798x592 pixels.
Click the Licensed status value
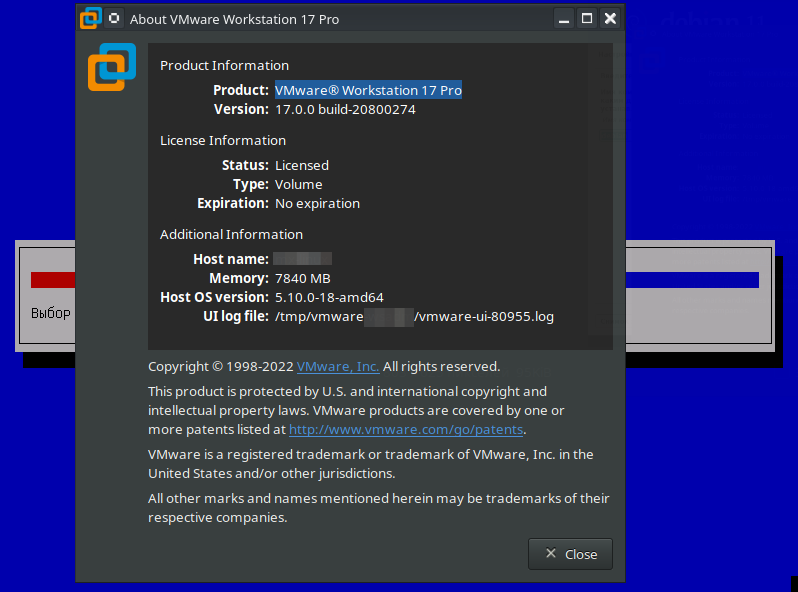click(302, 165)
